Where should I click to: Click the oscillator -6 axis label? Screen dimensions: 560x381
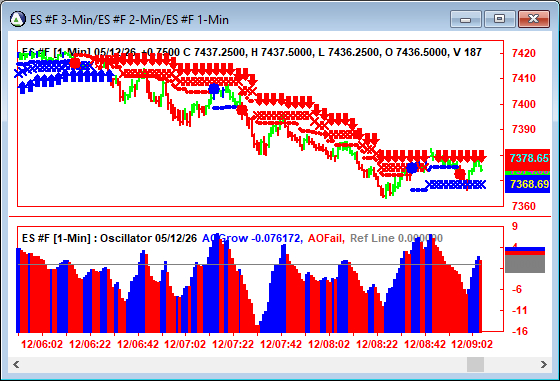pos(517,289)
